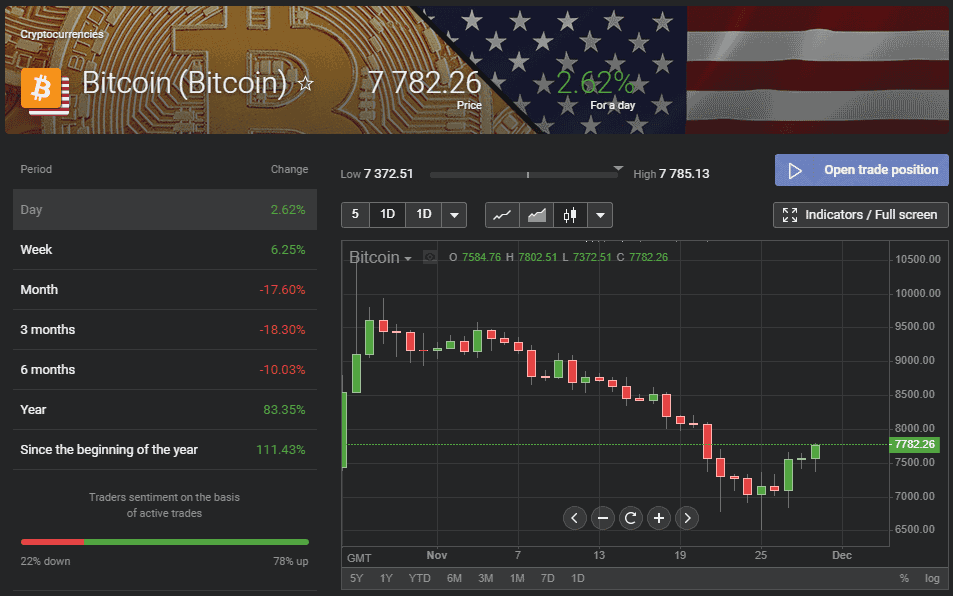Add Bitcoin to favorites with the star
The width and height of the screenshot is (953, 596).
tap(306, 84)
